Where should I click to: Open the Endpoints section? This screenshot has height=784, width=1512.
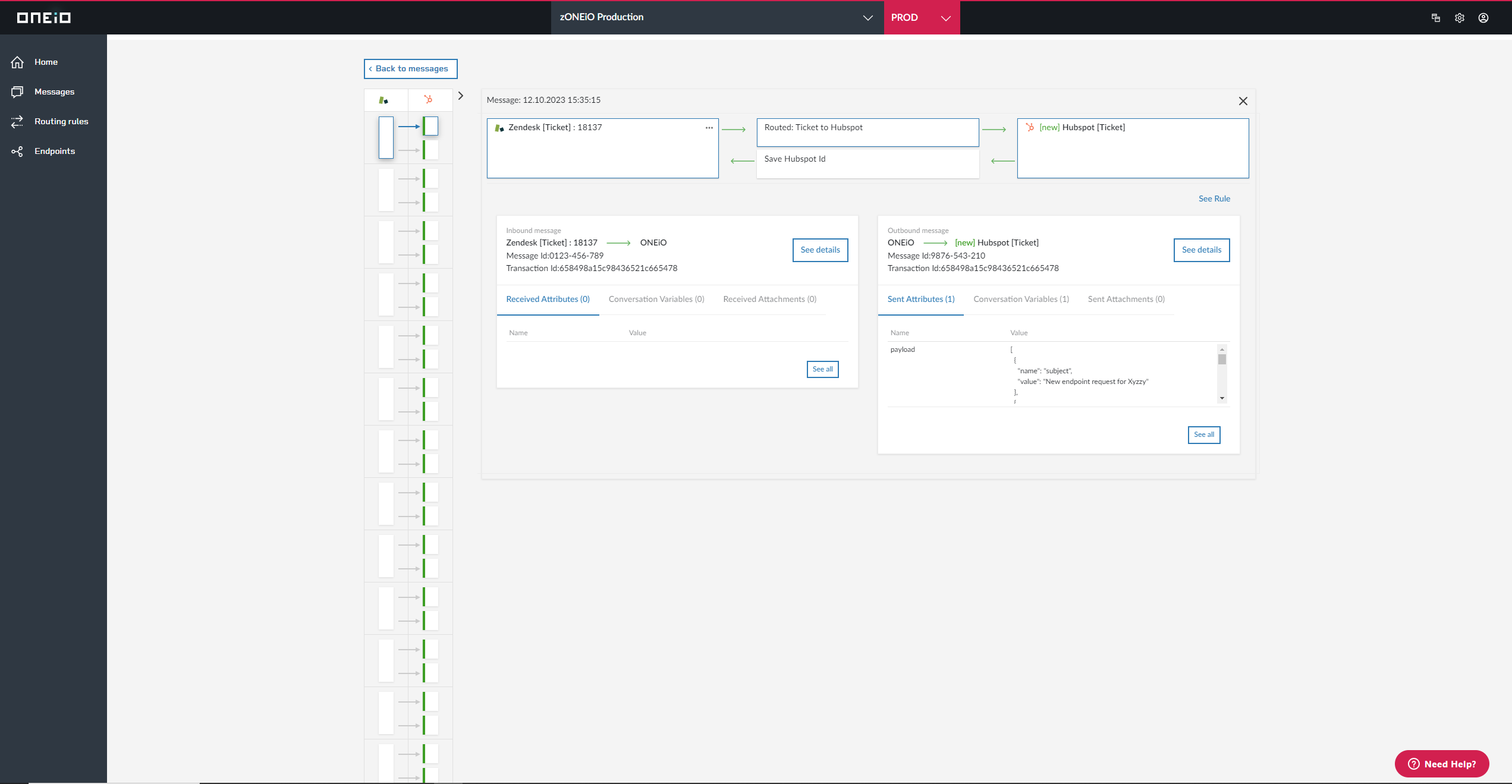55,151
